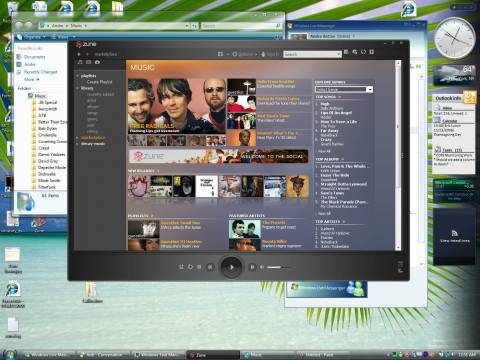Open top song Crazy

326,140
